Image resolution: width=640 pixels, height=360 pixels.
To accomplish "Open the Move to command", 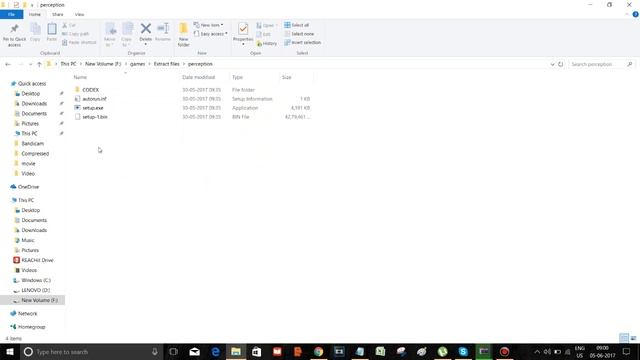I will coord(110,35).
